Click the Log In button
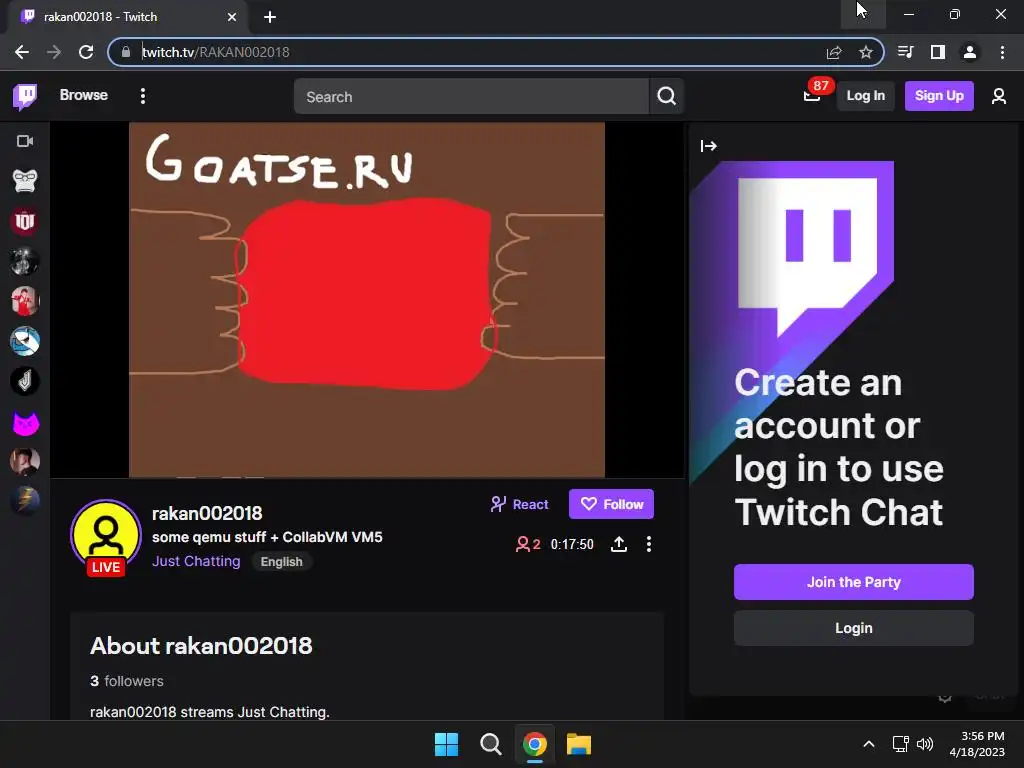1024x768 pixels. [865, 96]
